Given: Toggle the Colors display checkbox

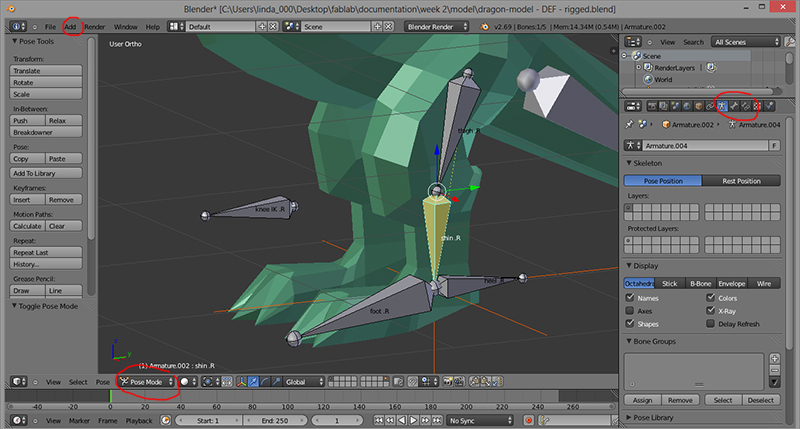Looking at the screenshot, I should click(710, 297).
